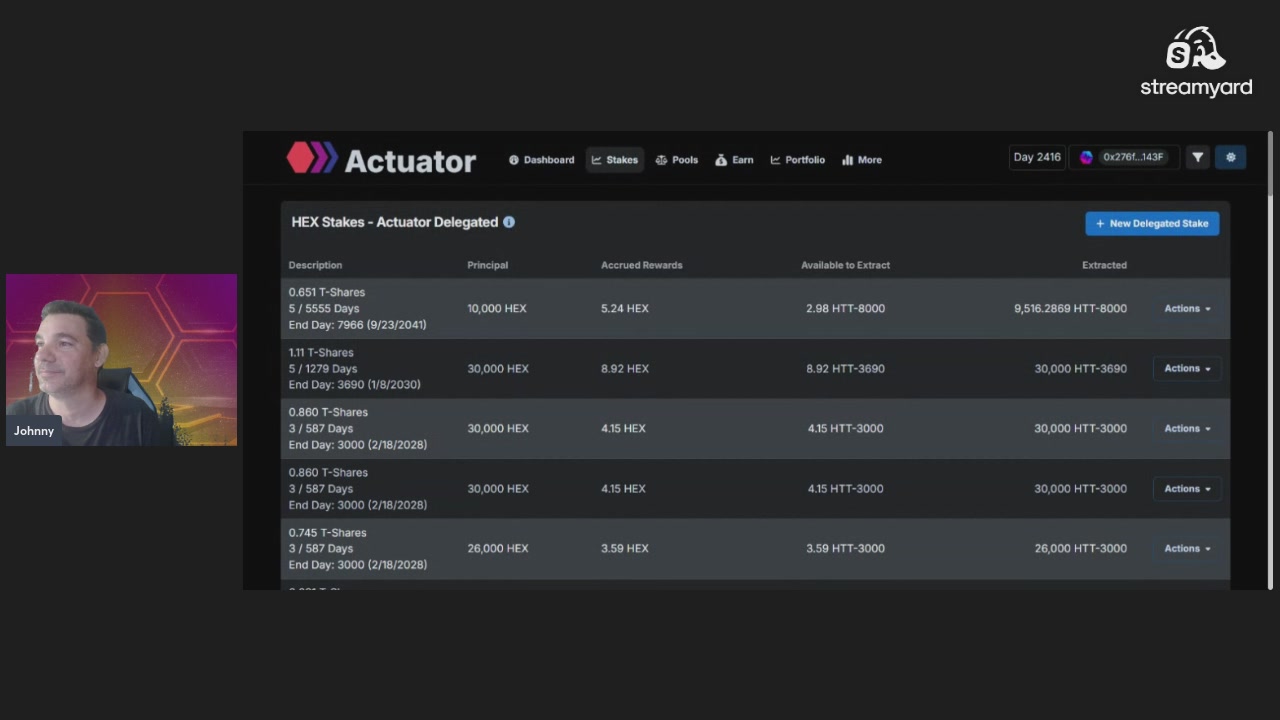Open Actions dropdown for HTT-3690 stake
The height and width of the screenshot is (720, 1280).
(x=1187, y=368)
